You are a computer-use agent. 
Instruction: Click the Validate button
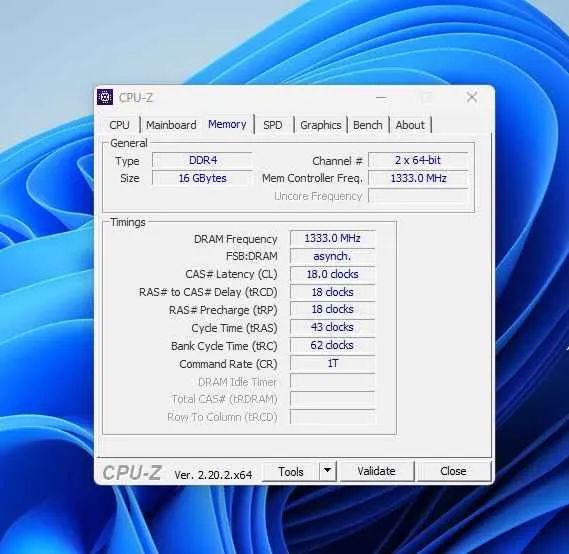click(376, 471)
